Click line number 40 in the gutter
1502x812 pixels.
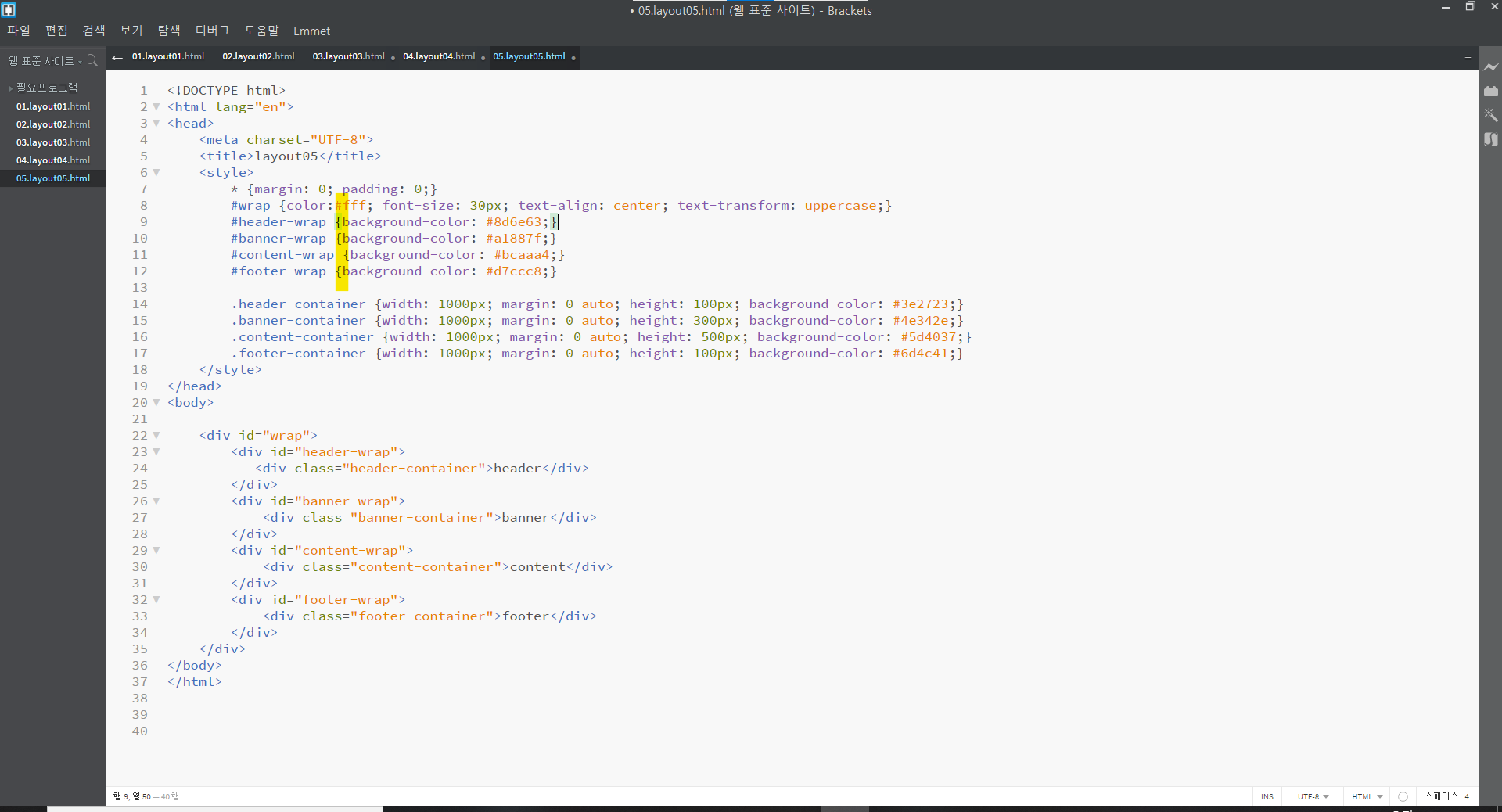(139, 731)
